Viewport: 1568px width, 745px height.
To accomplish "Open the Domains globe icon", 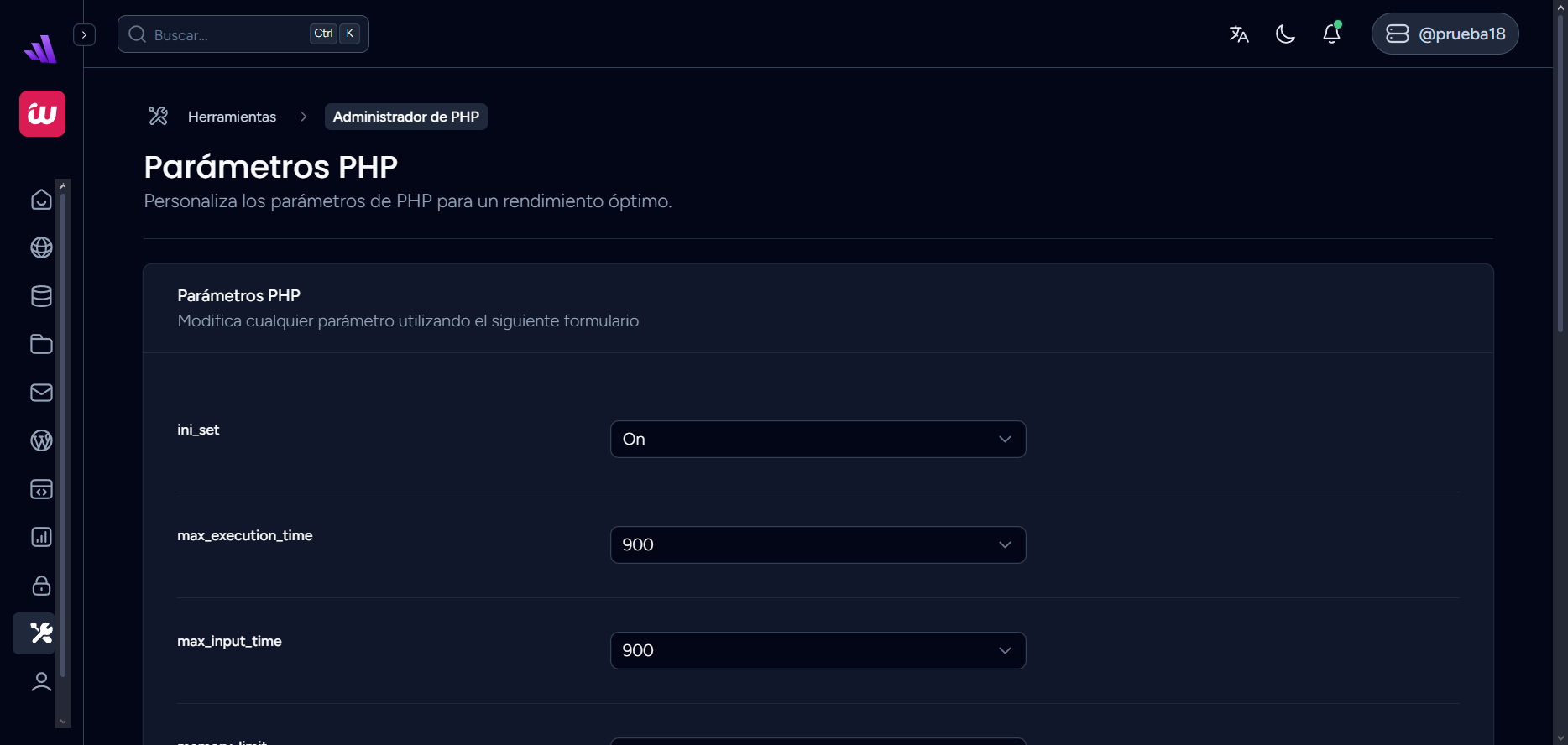I will click(x=41, y=247).
